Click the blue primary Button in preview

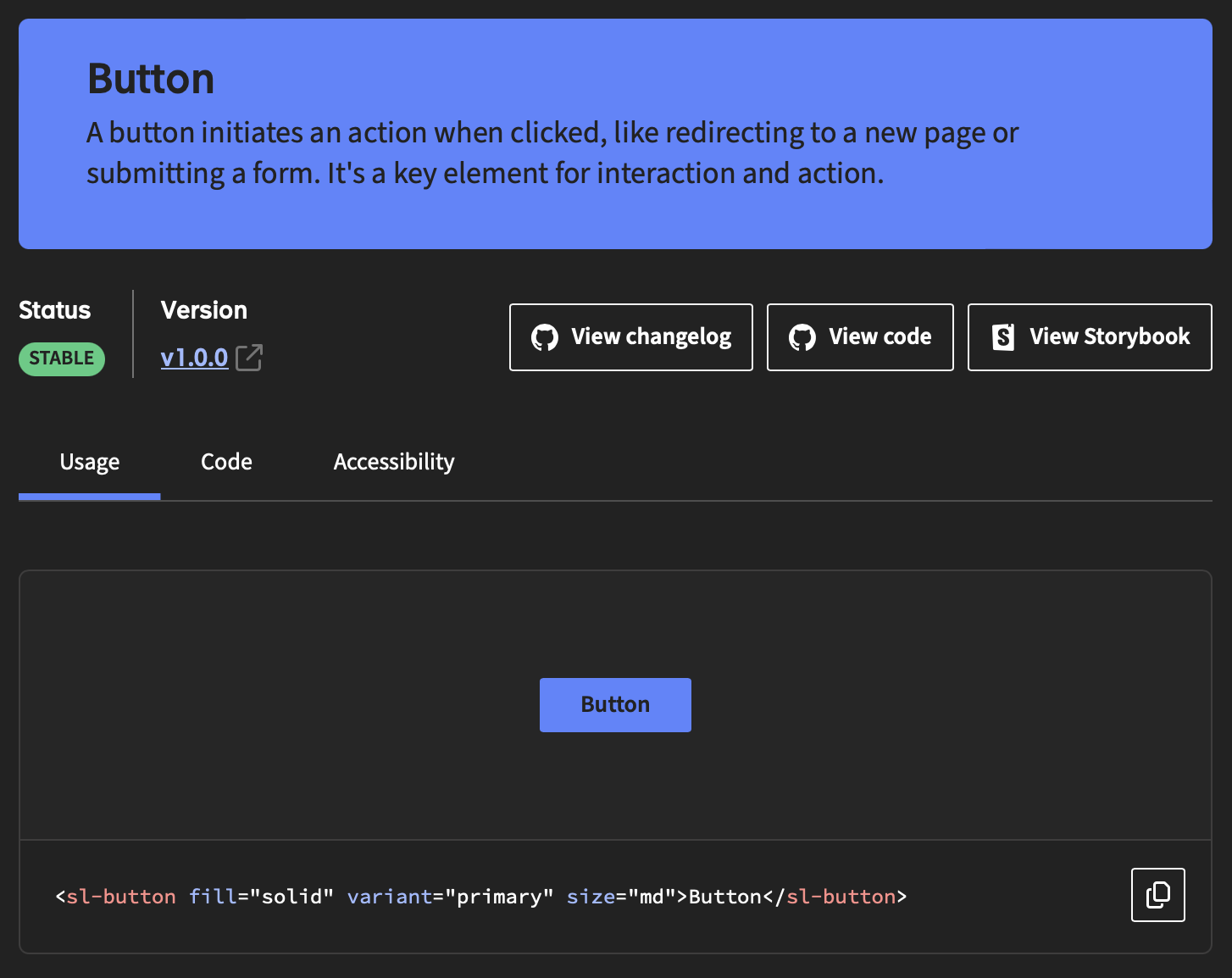coord(615,705)
